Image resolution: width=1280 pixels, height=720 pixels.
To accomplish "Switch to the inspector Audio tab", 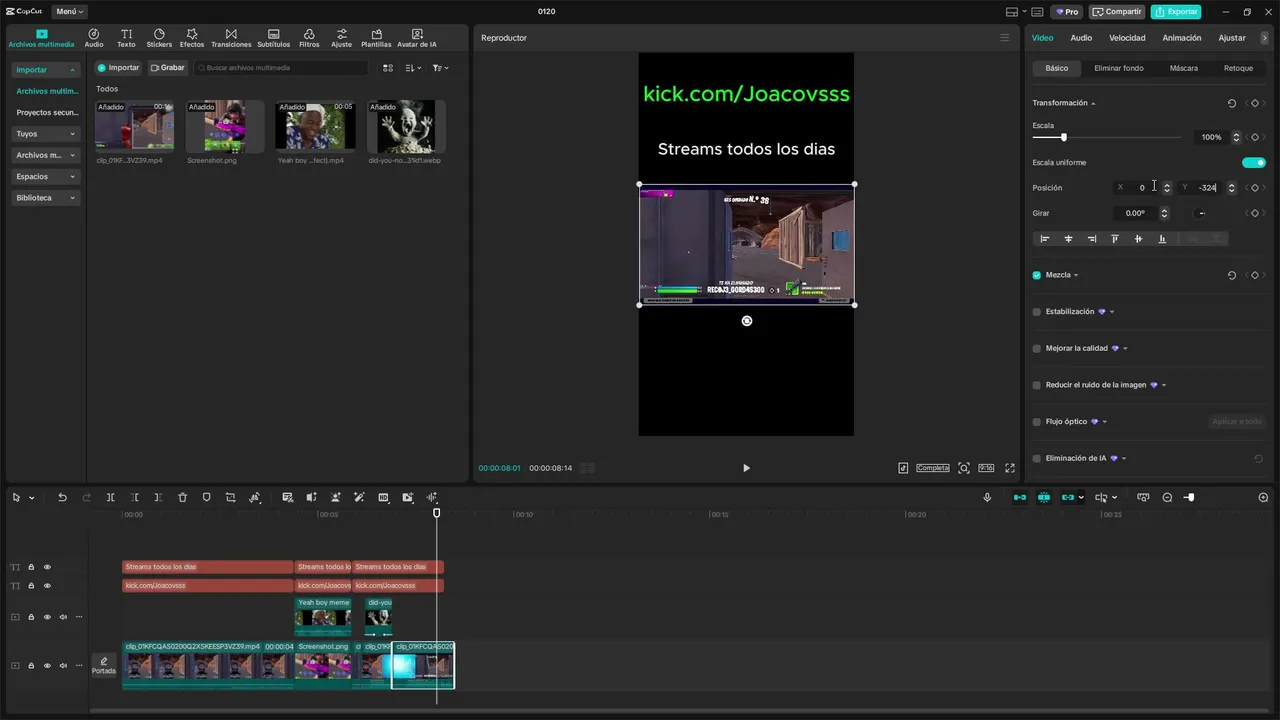I will (x=1081, y=38).
